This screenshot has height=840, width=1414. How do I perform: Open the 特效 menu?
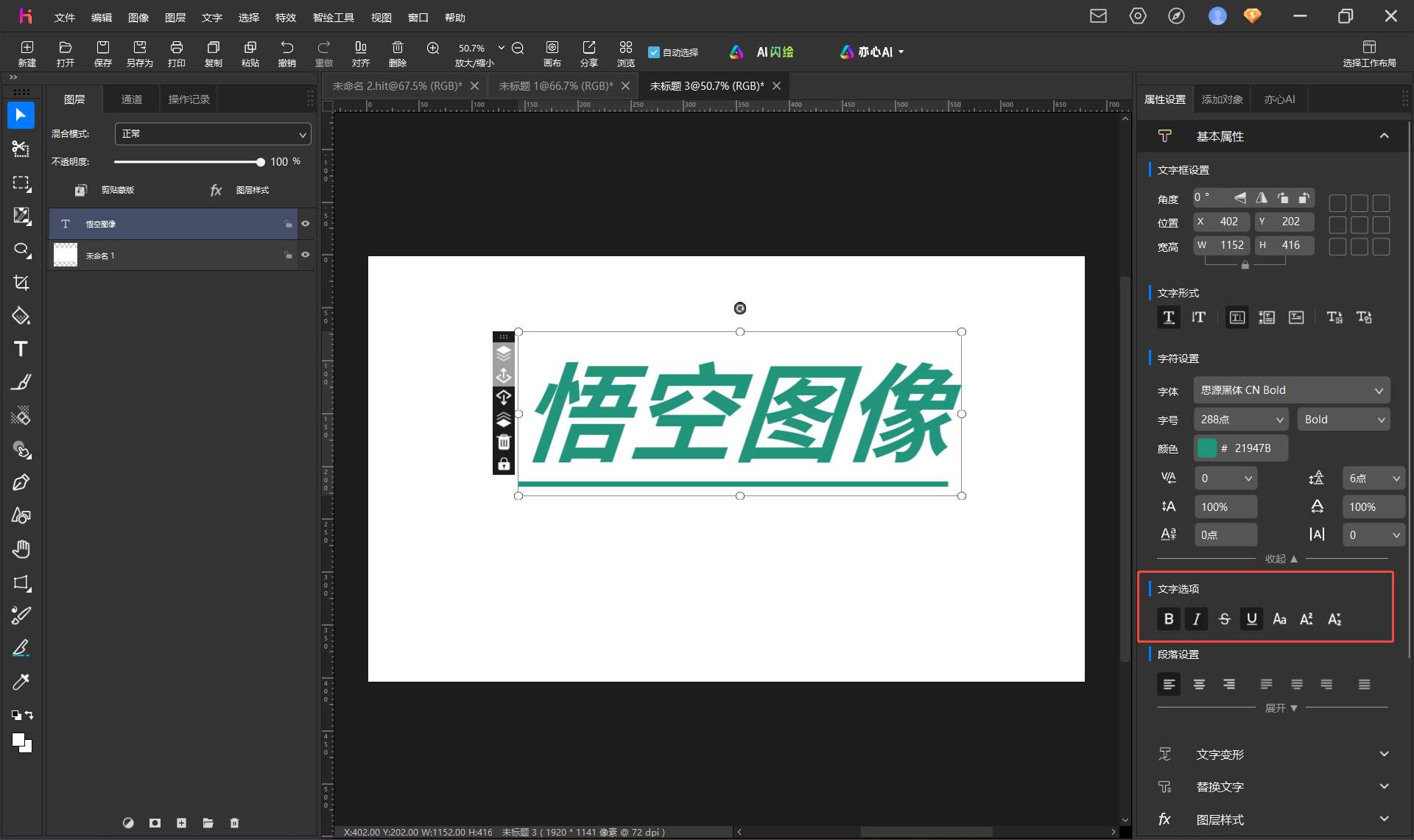tap(286, 18)
